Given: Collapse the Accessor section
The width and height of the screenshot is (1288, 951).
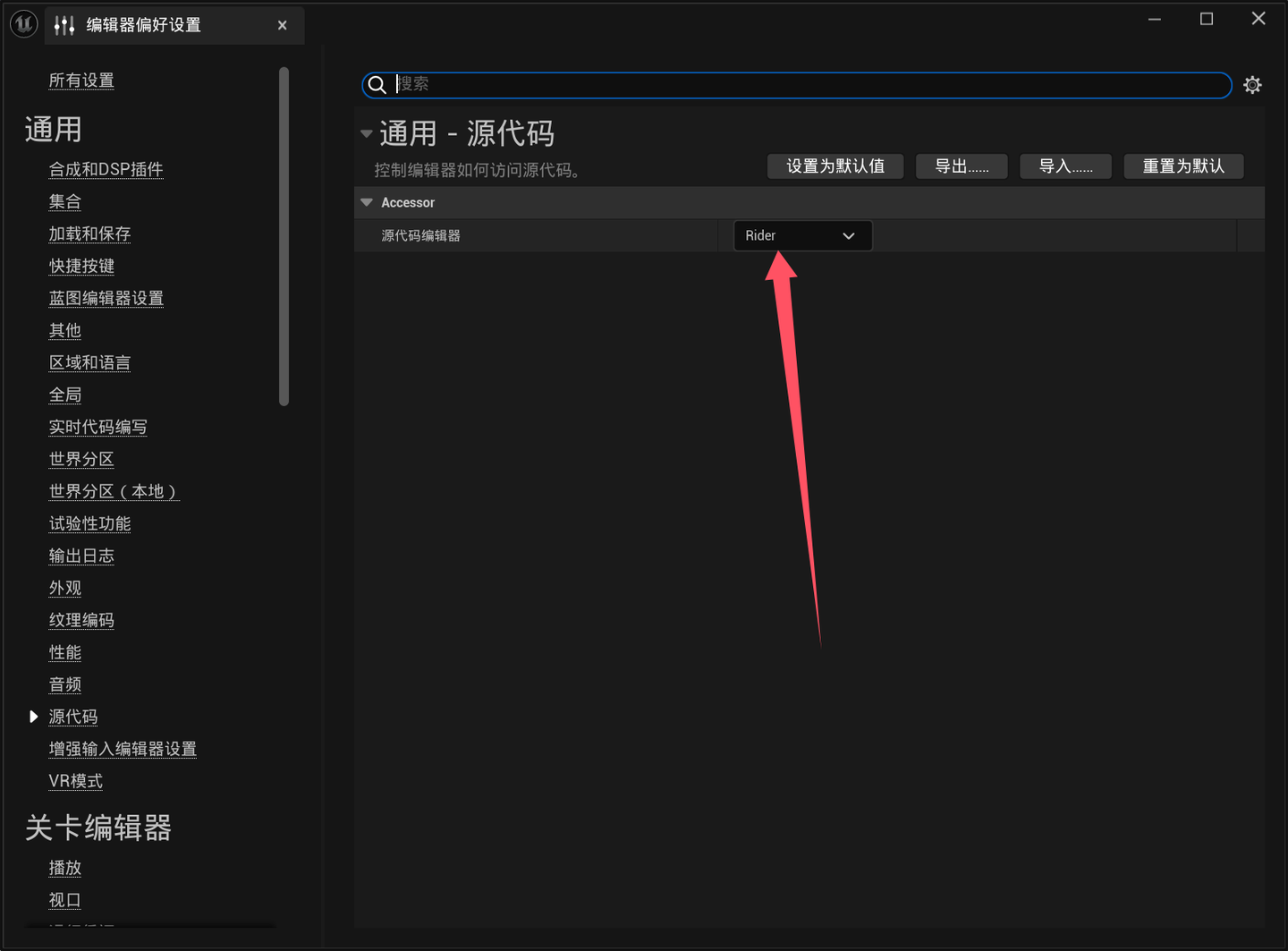Looking at the screenshot, I should tap(367, 202).
